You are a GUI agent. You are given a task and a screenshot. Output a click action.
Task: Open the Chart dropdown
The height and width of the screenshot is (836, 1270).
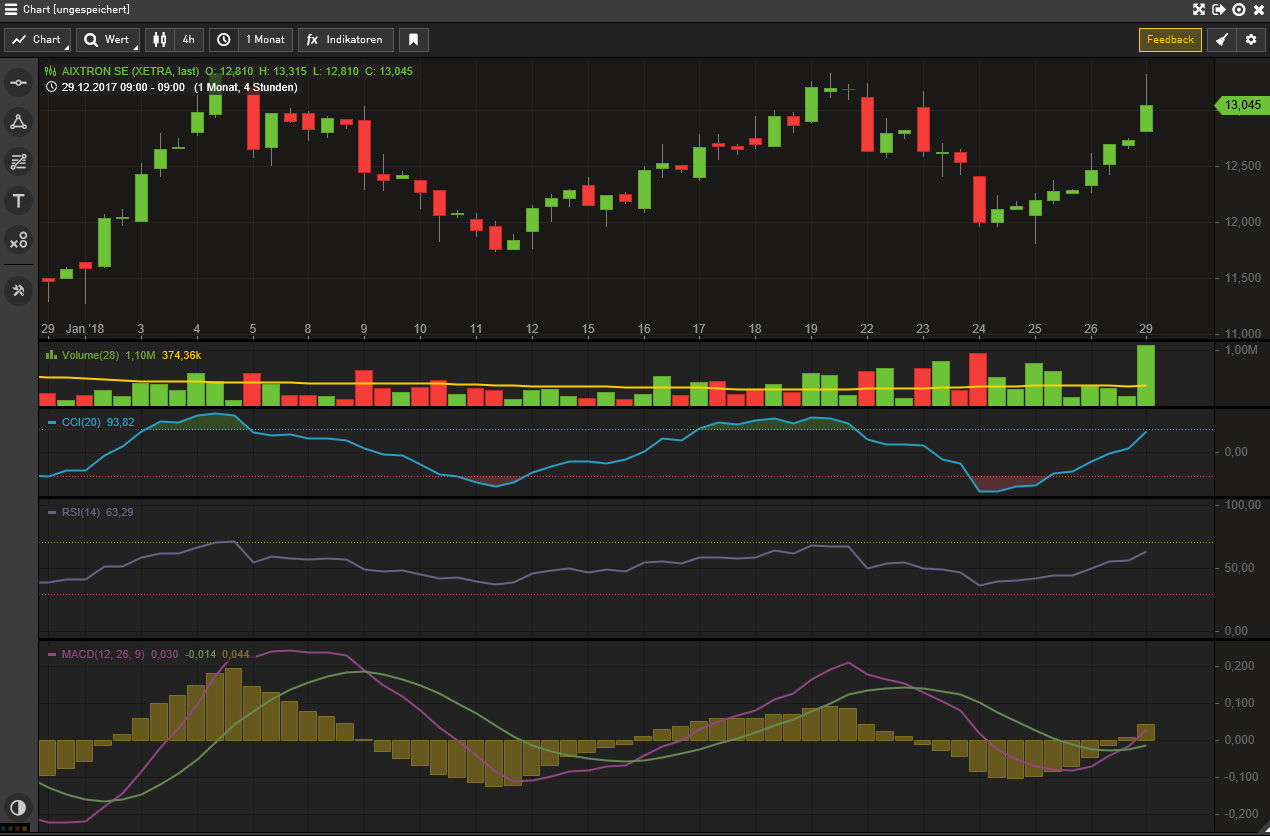click(37, 40)
